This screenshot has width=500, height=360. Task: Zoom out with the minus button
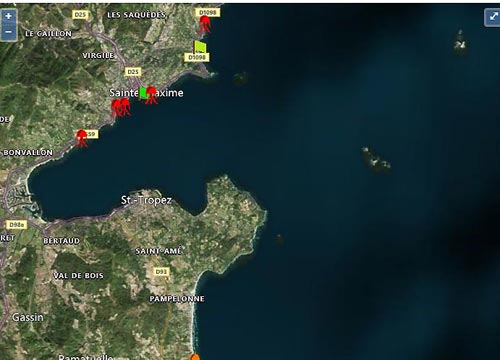click(8, 33)
